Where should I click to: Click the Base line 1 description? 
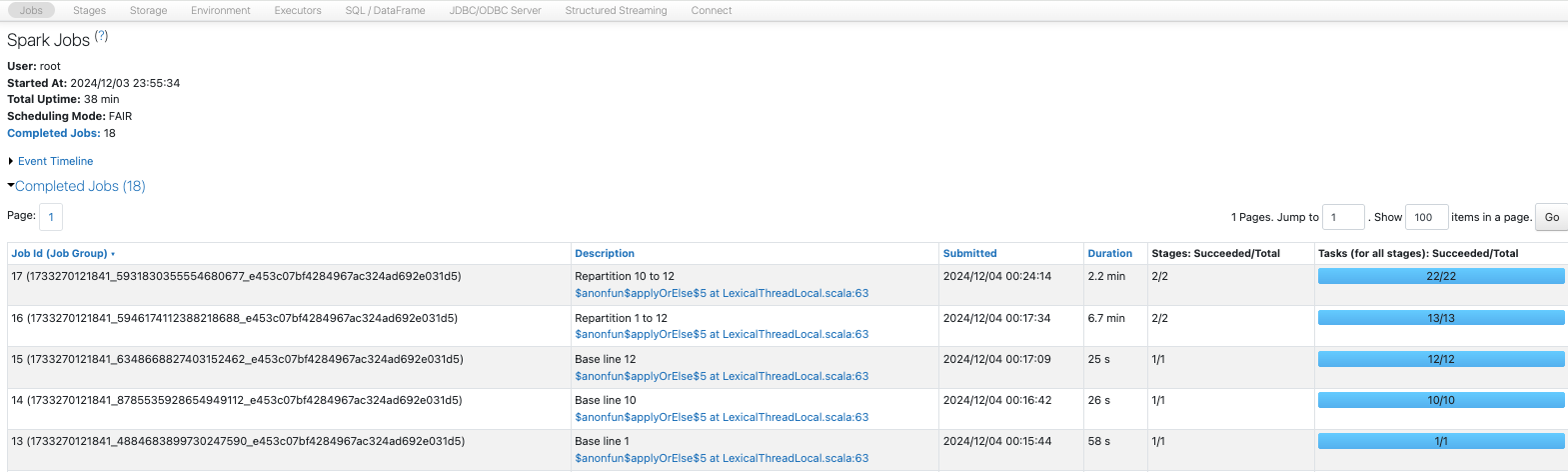pyautogui.click(x=602, y=441)
